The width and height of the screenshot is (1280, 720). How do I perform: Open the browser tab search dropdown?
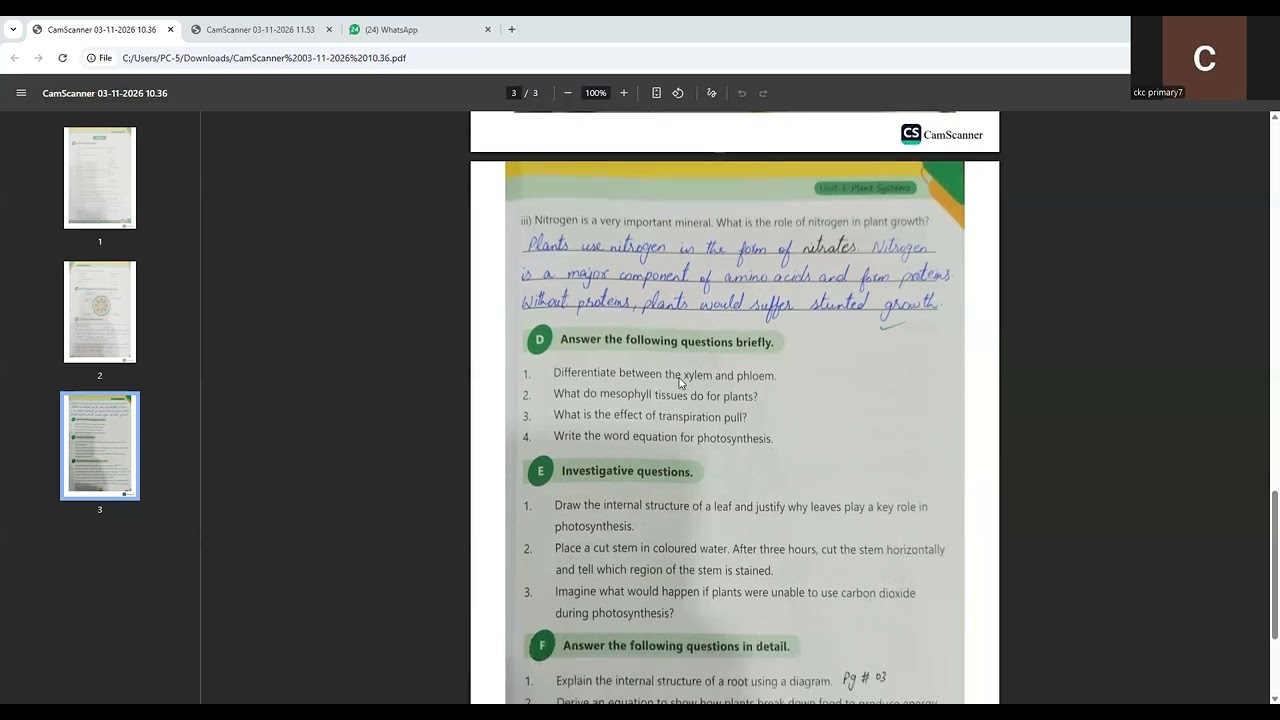(13, 30)
